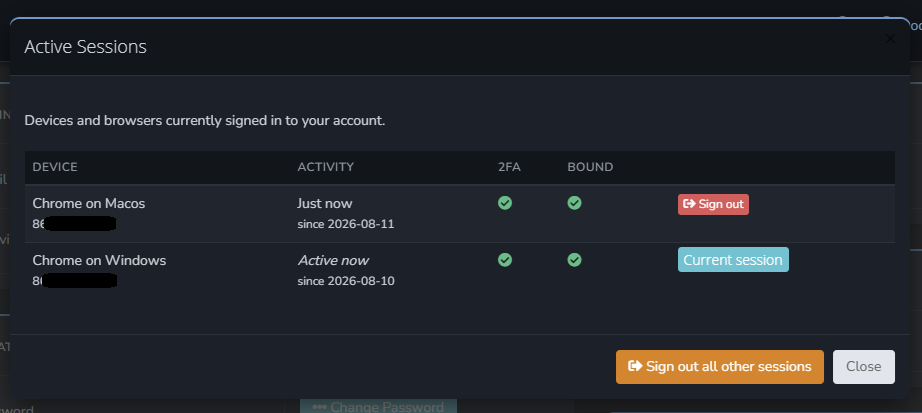Click the Active Sessions dialog title
Screen dimensions: 922x413
[x=85, y=46]
